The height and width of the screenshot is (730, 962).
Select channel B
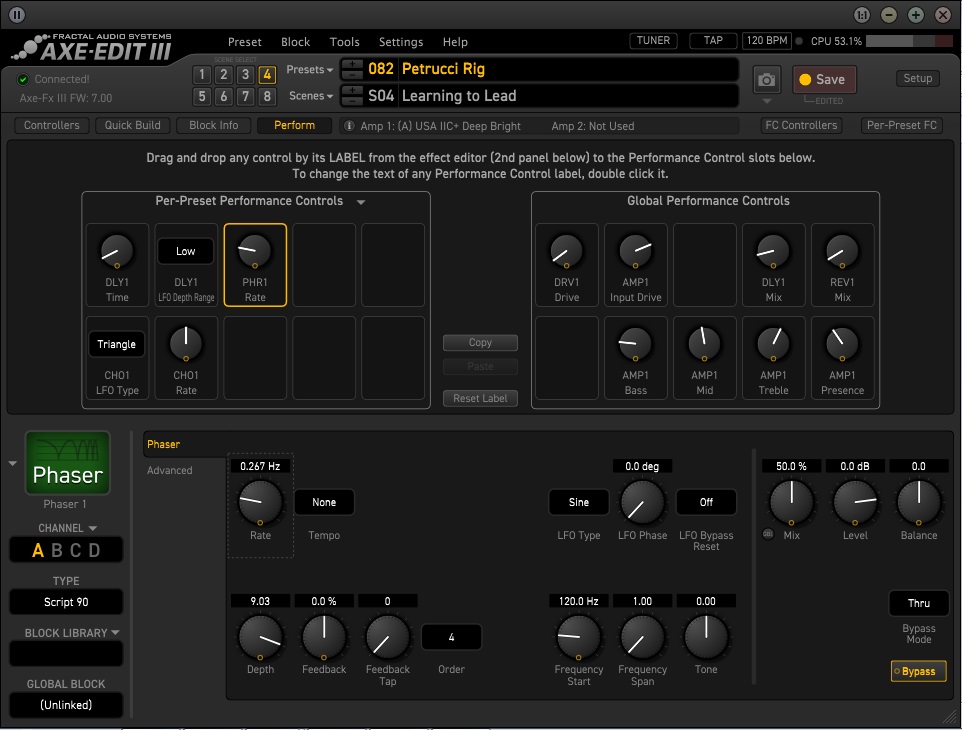[x=56, y=550]
